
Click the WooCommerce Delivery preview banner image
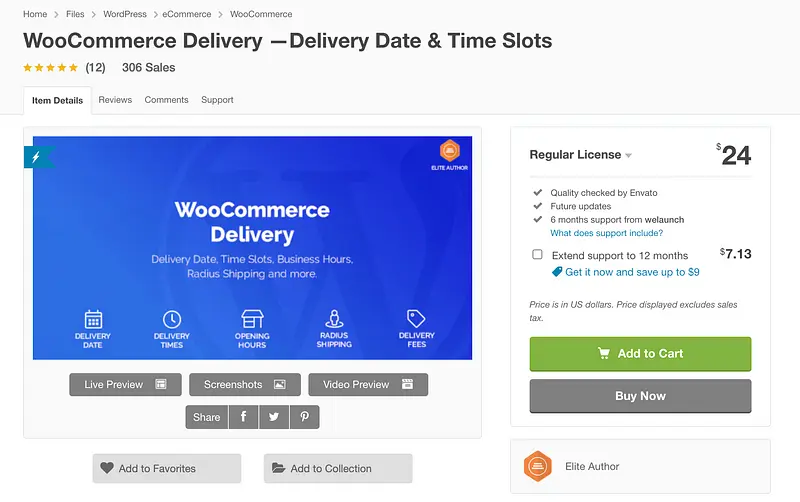click(252, 247)
